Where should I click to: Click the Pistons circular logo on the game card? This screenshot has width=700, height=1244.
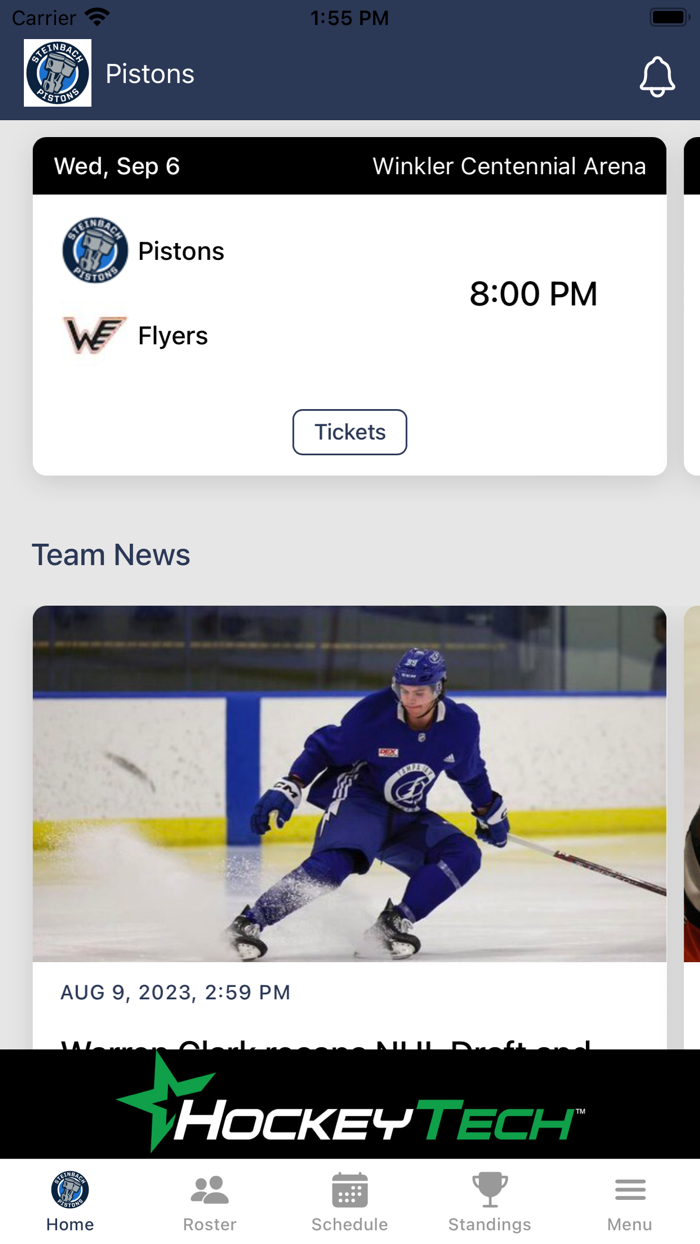click(95, 250)
